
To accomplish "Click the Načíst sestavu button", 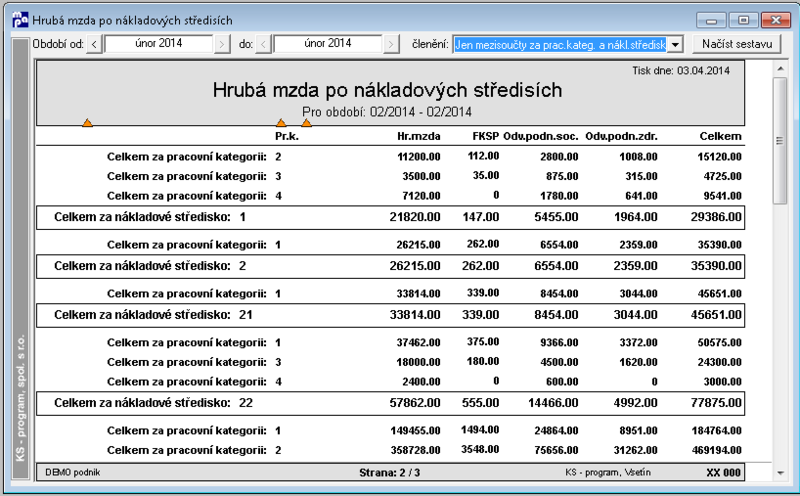I will point(737,44).
